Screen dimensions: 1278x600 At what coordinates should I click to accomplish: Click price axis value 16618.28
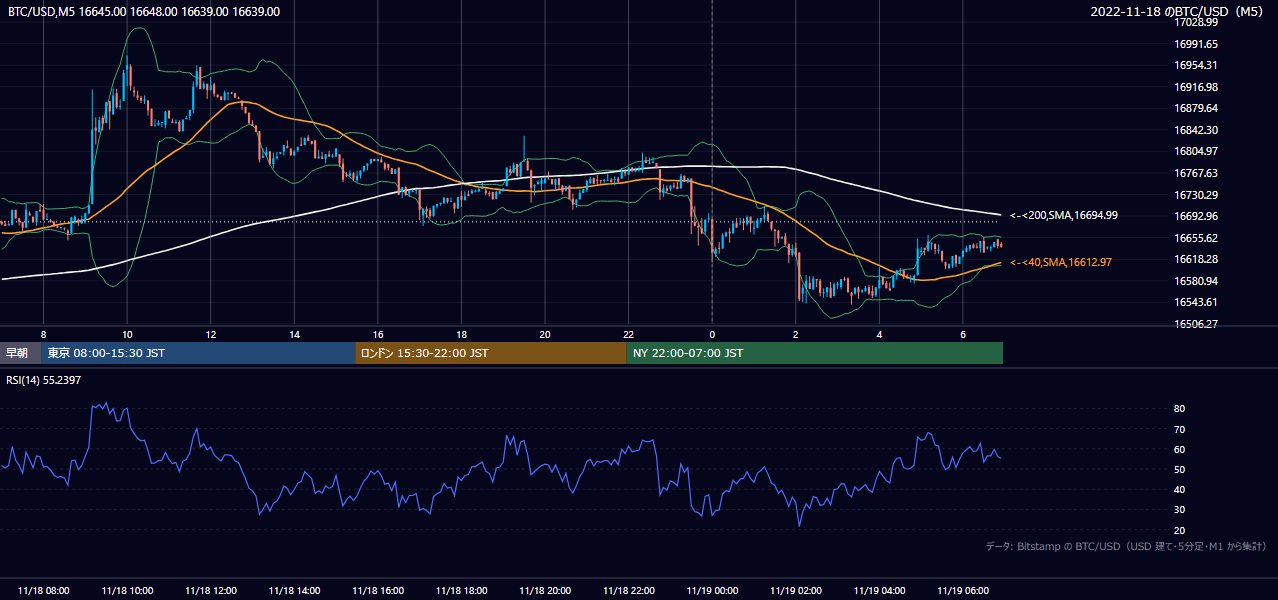(x=1196, y=259)
